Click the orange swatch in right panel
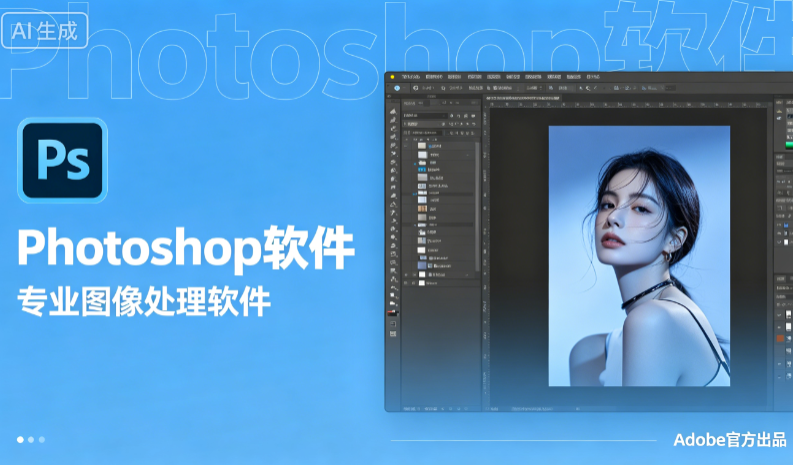 [780, 338]
